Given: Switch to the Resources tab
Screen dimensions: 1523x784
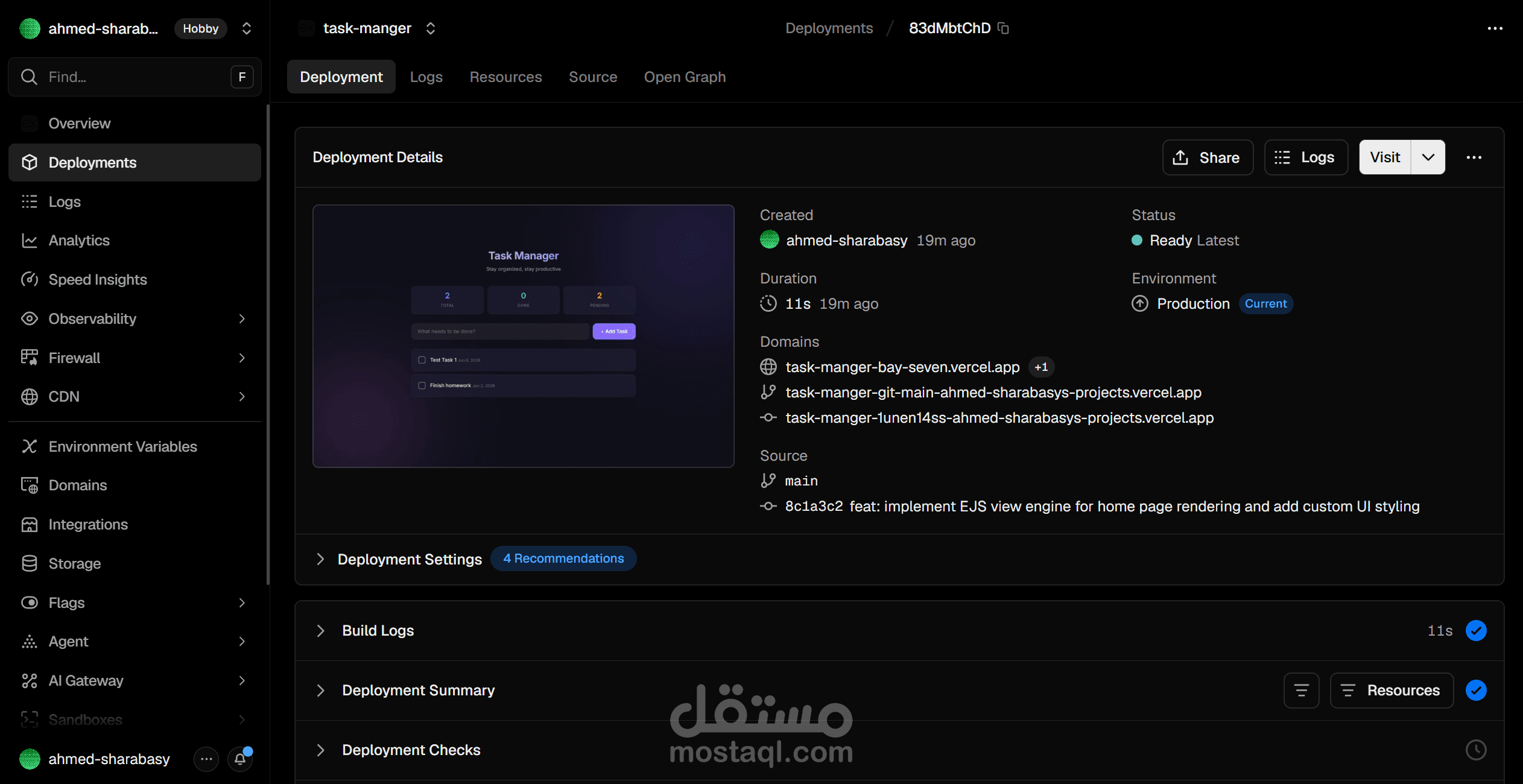Looking at the screenshot, I should point(505,77).
